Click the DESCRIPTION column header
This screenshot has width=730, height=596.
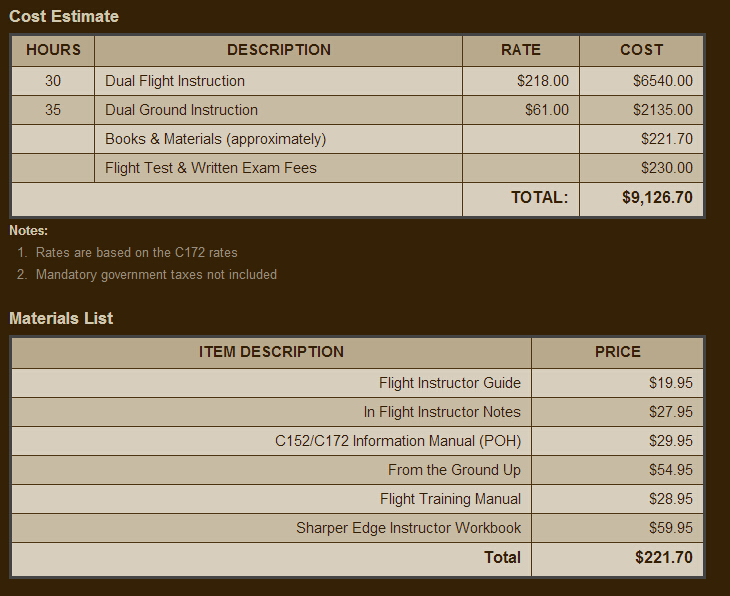click(x=279, y=50)
